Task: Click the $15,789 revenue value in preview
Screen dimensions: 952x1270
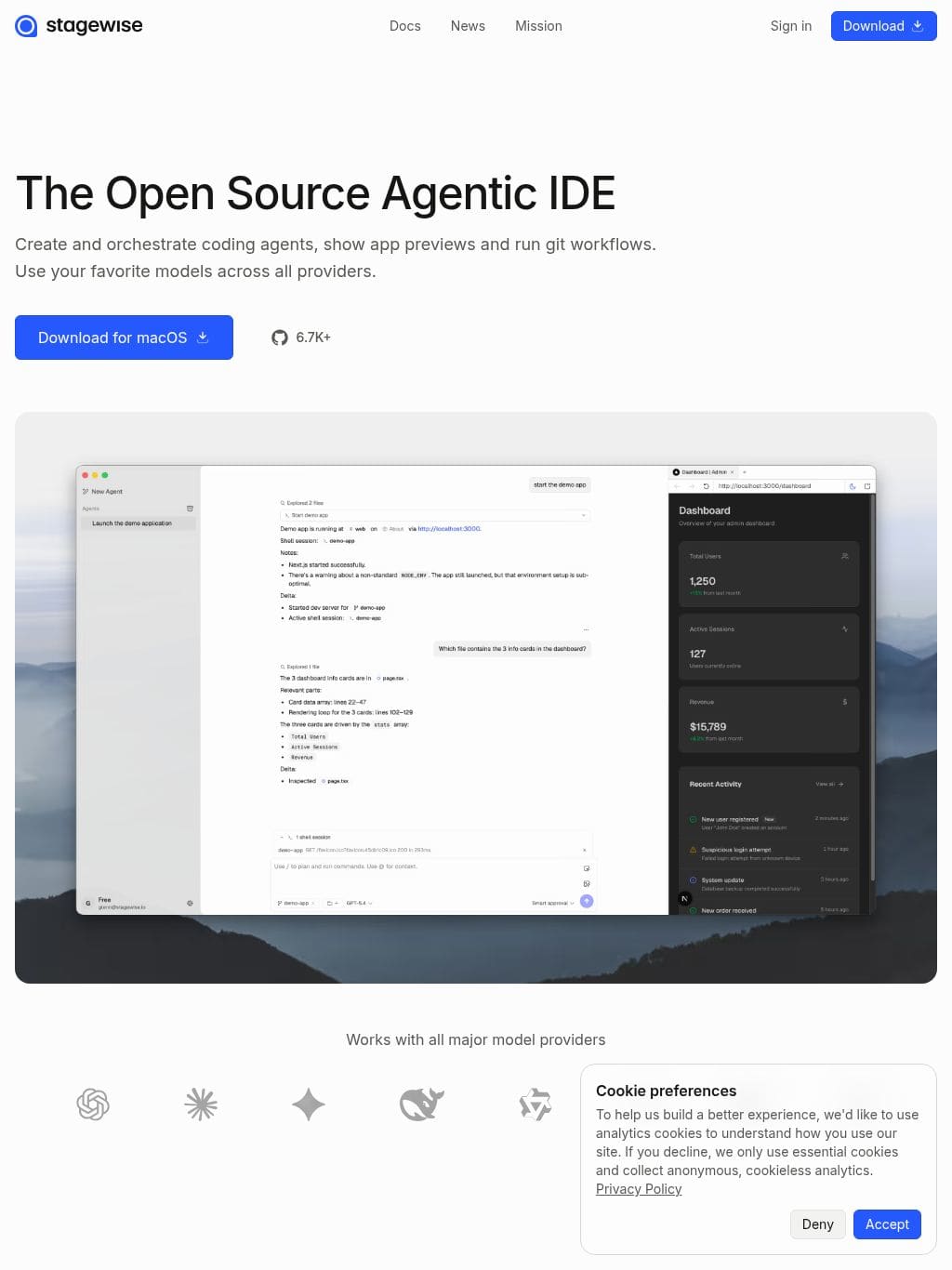Action: pos(708,727)
